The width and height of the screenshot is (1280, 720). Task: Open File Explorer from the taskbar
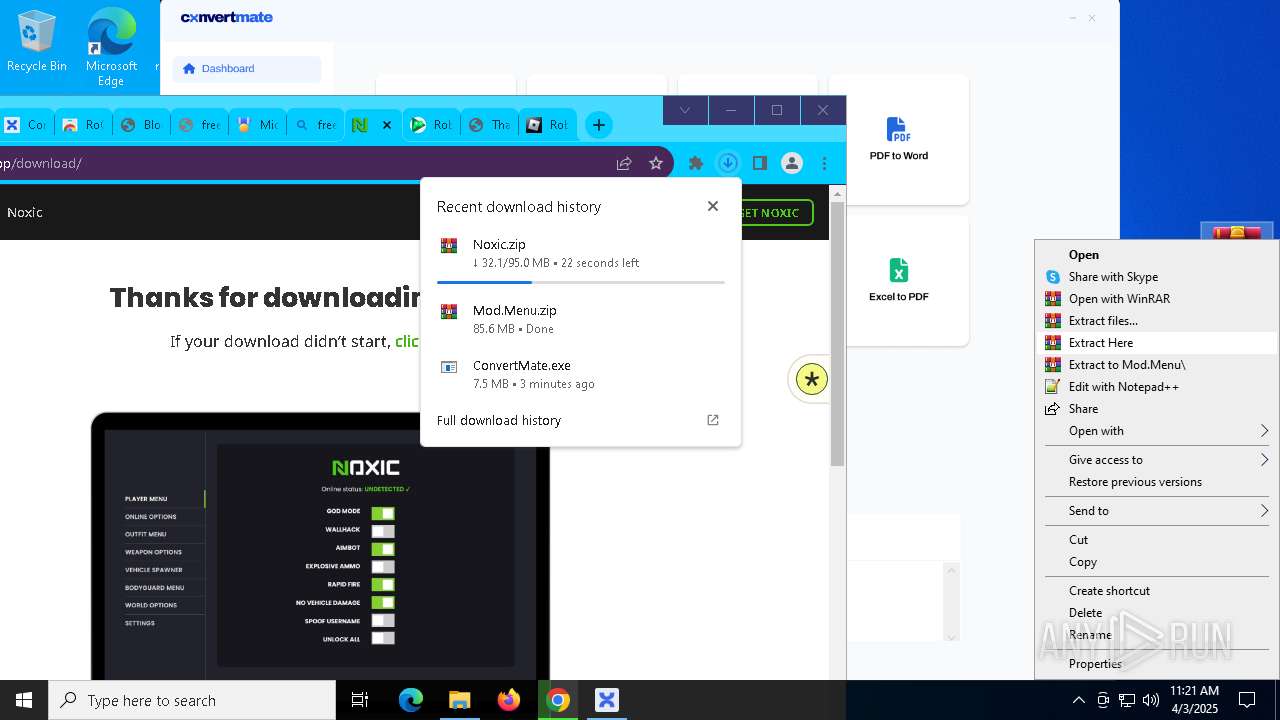click(x=459, y=700)
